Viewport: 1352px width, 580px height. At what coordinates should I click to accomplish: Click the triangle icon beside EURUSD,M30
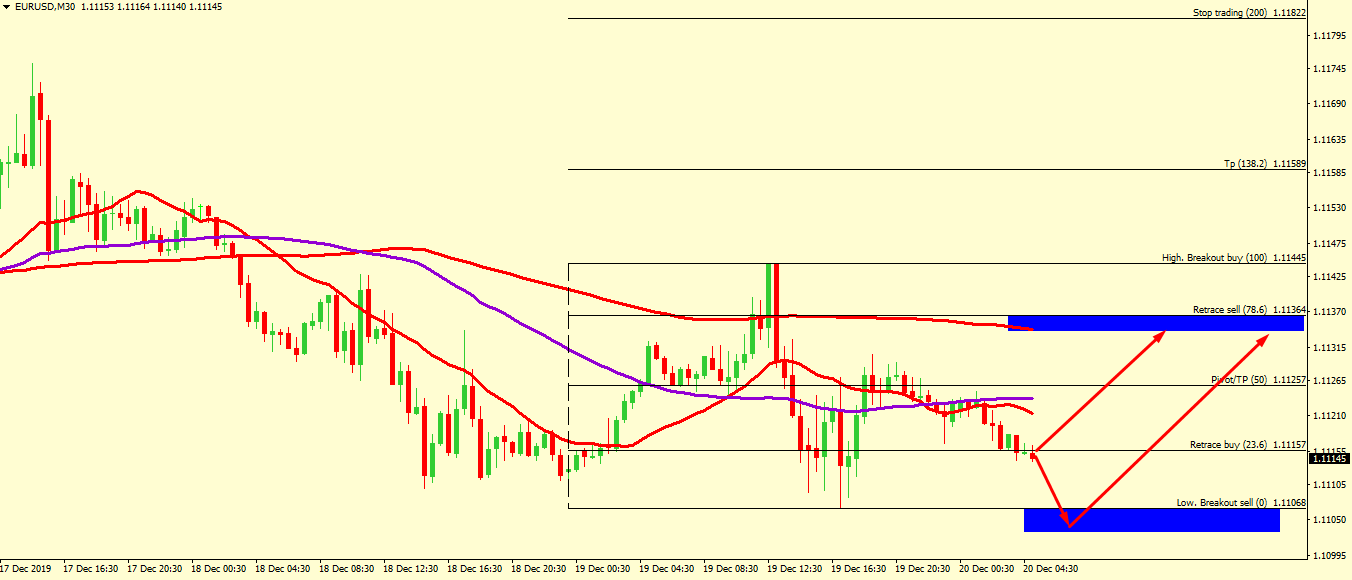pos(6,7)
